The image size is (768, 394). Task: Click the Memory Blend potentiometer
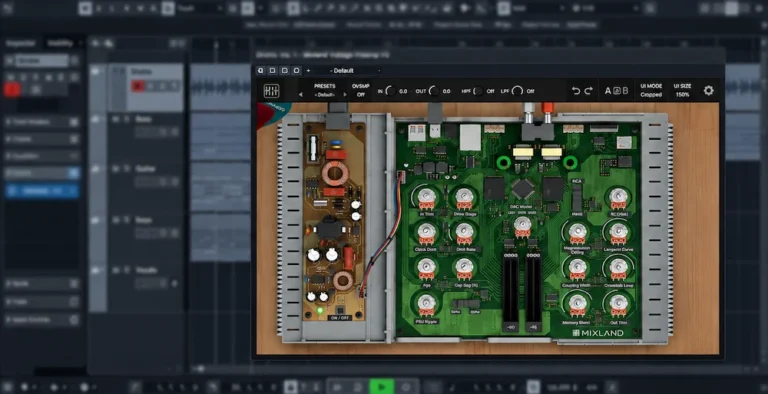coord(577,304)
